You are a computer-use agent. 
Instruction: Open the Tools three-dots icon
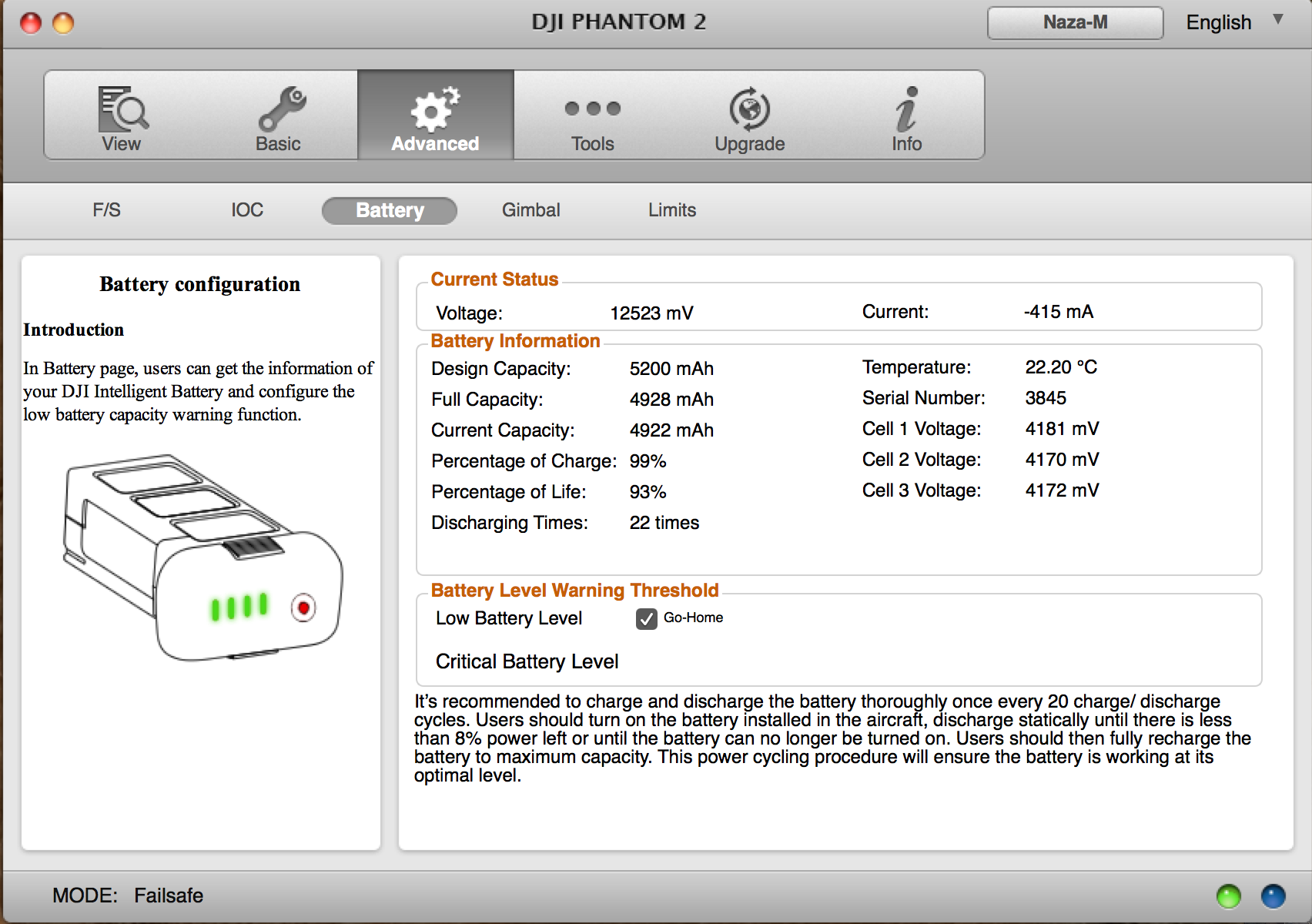coord(592,109)
